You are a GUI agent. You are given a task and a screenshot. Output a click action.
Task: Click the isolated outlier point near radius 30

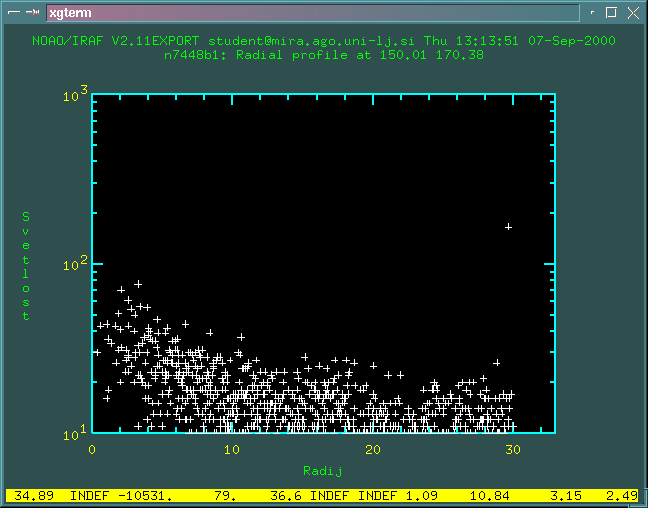pos(508,227)
